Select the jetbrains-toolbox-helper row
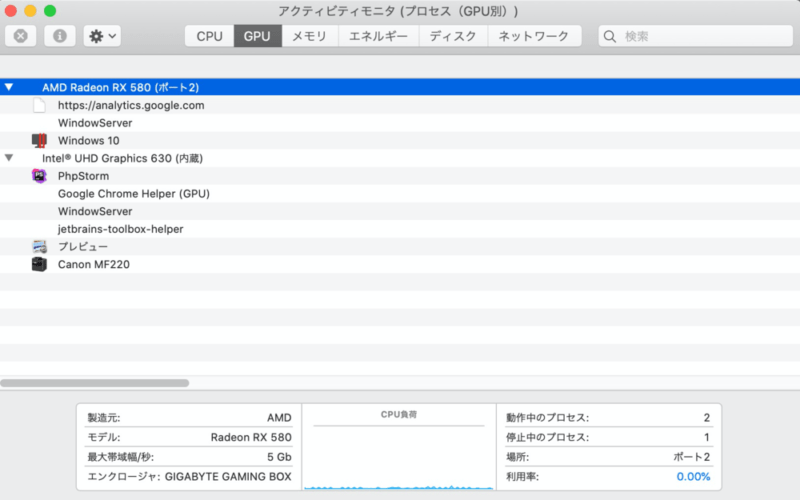 pyautogui.click(x=400, y=229)
